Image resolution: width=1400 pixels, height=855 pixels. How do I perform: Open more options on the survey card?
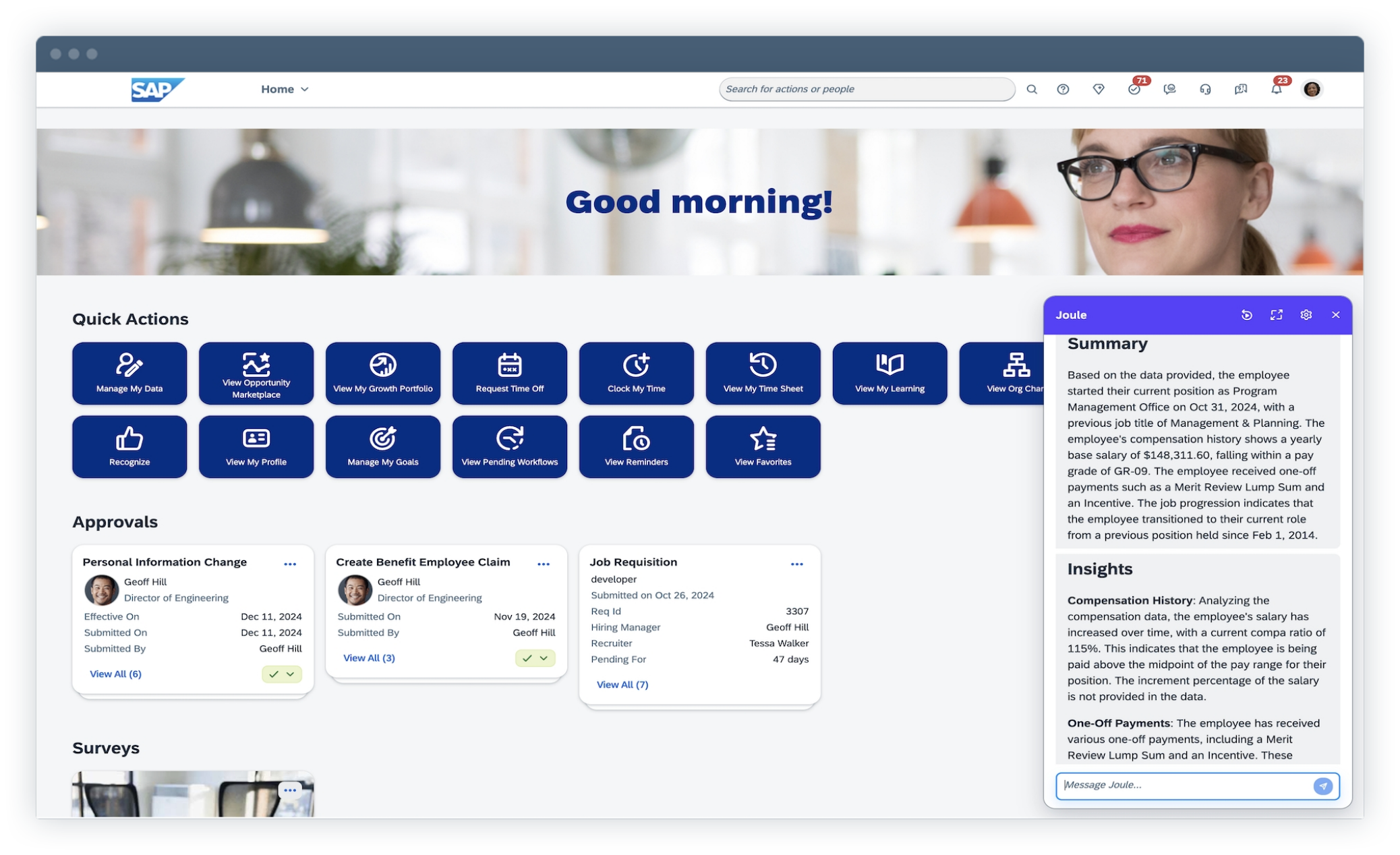click(290, 790)
